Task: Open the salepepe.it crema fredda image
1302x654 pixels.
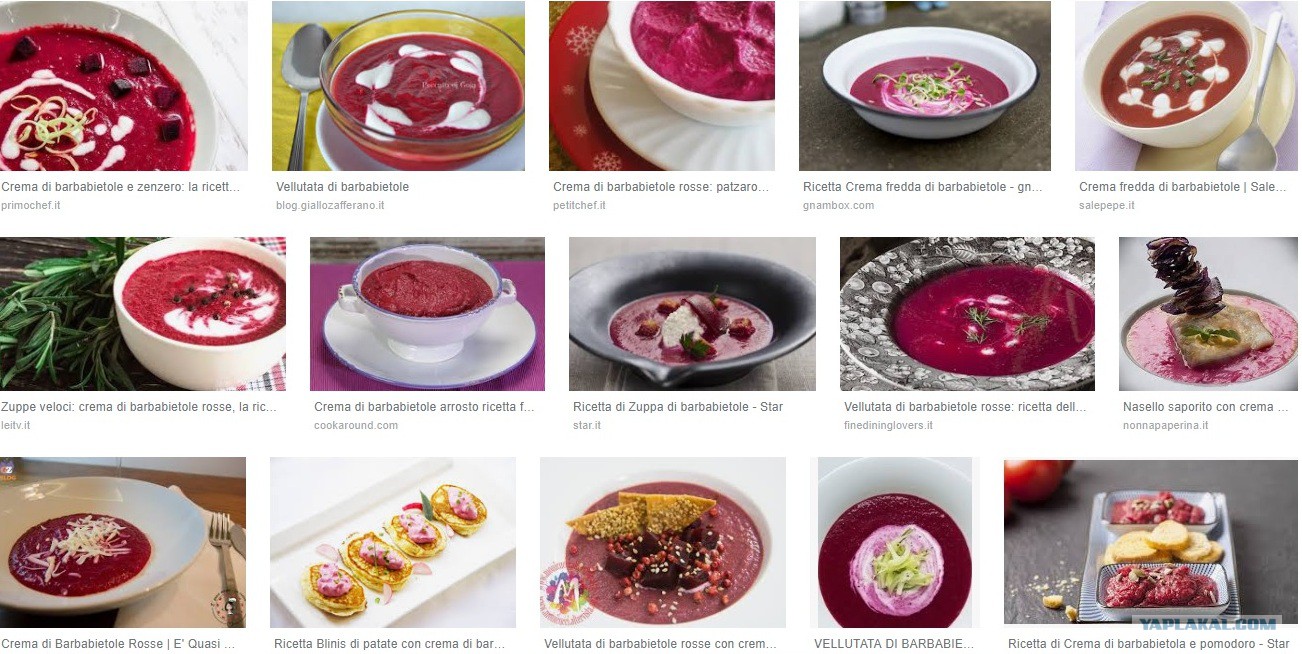Action: click(x=1186, y=86)
